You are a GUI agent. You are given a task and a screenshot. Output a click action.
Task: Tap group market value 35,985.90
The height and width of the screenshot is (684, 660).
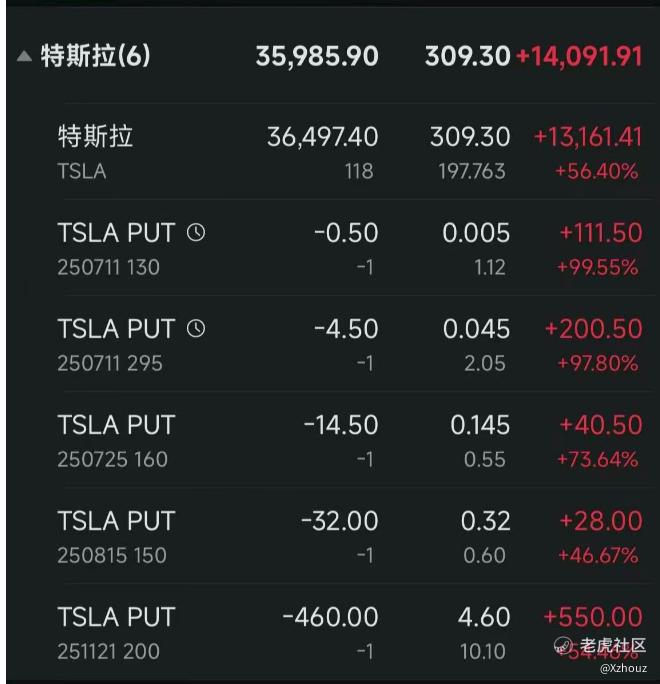317,57
